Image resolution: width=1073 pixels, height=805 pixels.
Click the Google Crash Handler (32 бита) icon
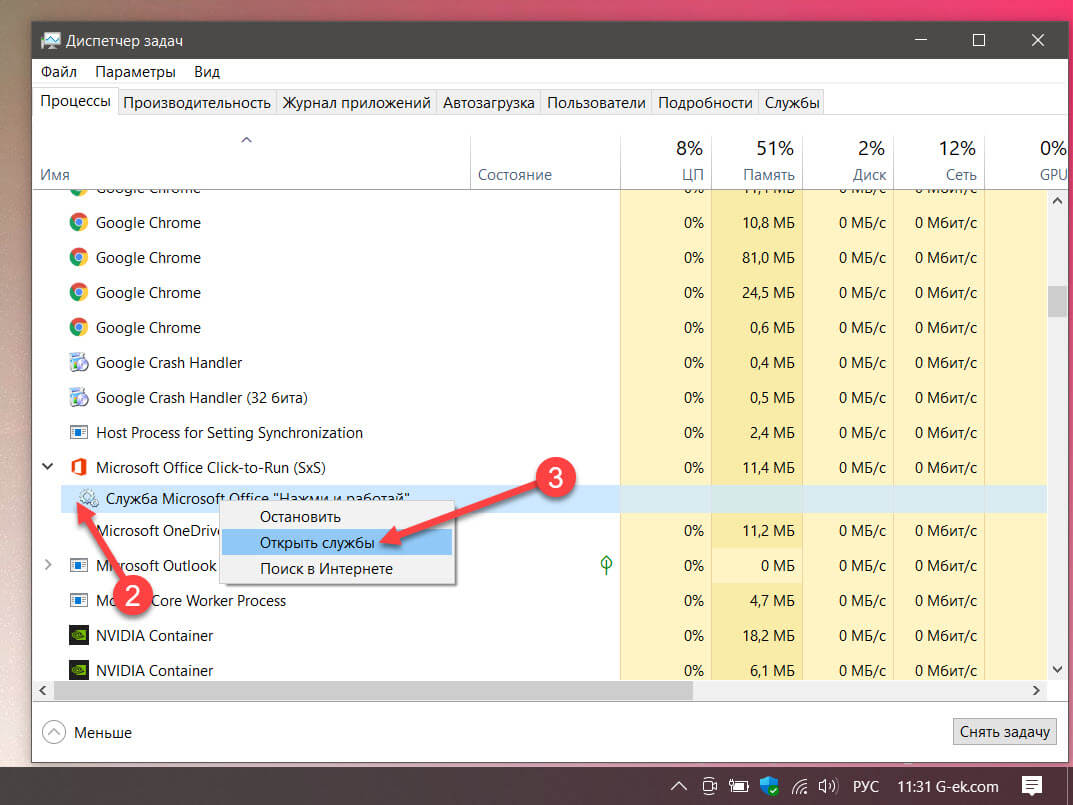click(79, 397)
